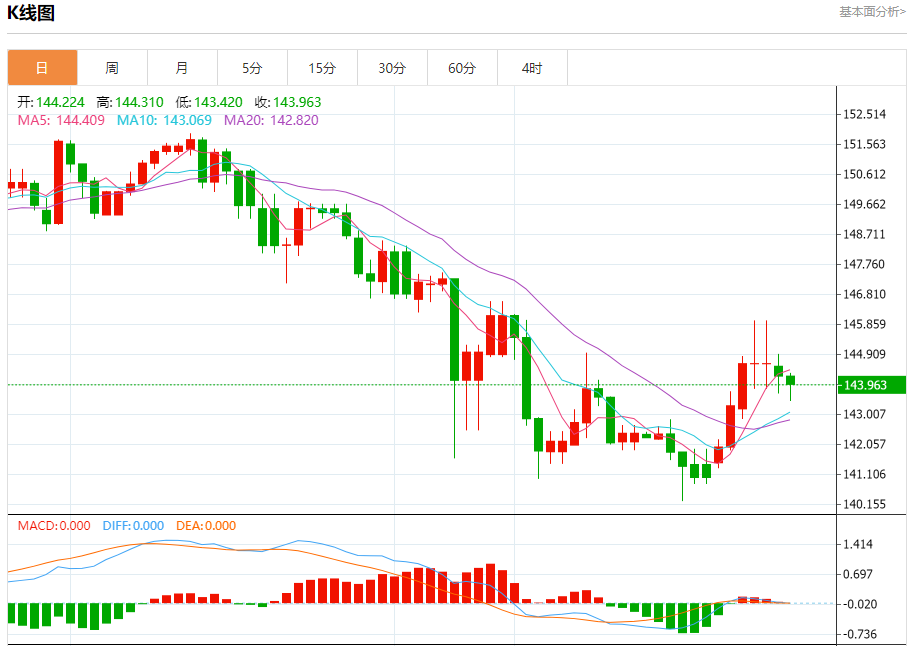Click the 143.007 price axis label
Screen dimensions: 916x646
(865, 414)
